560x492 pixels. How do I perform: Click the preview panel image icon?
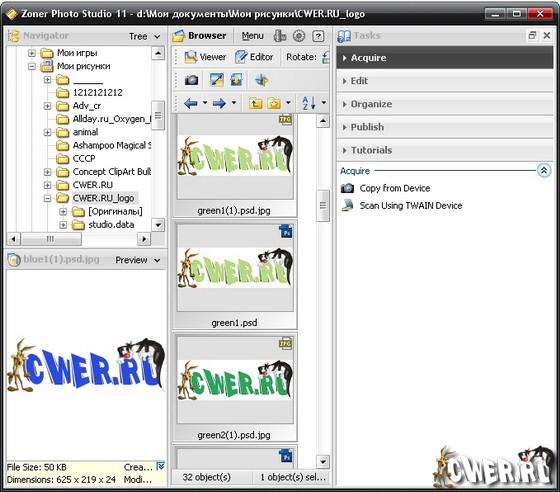(x=14, y=260)
